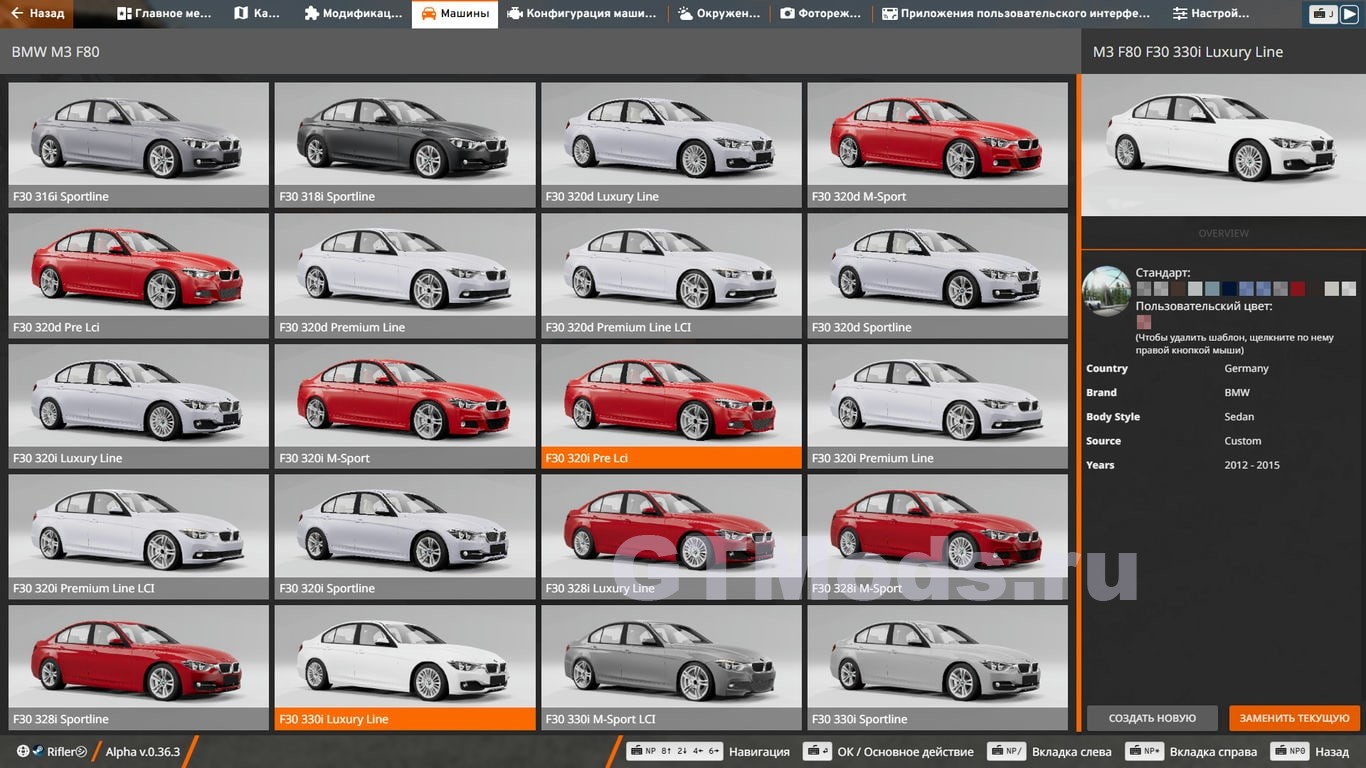
Task: Choose the F30 320i M-Sport car
Action: tap(405, 406)
